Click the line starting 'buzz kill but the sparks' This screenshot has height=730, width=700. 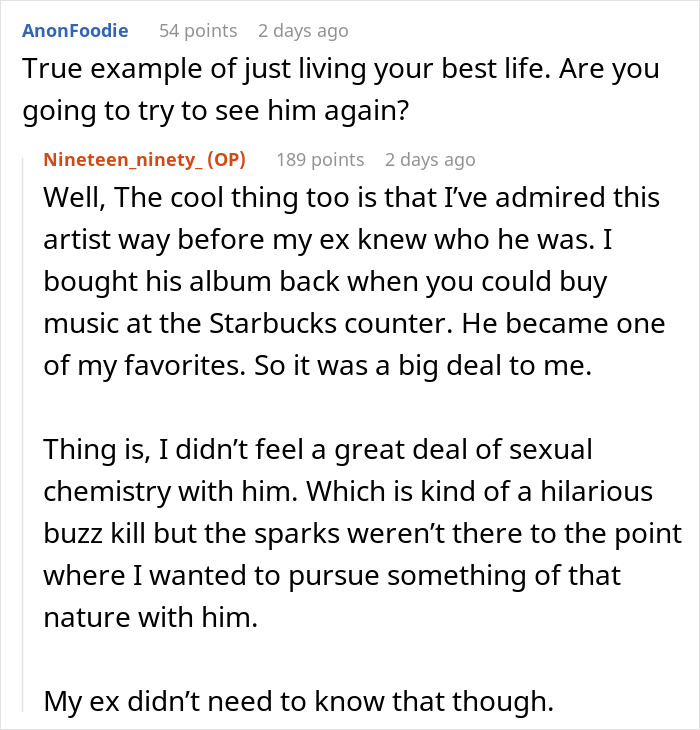point(363,533)
